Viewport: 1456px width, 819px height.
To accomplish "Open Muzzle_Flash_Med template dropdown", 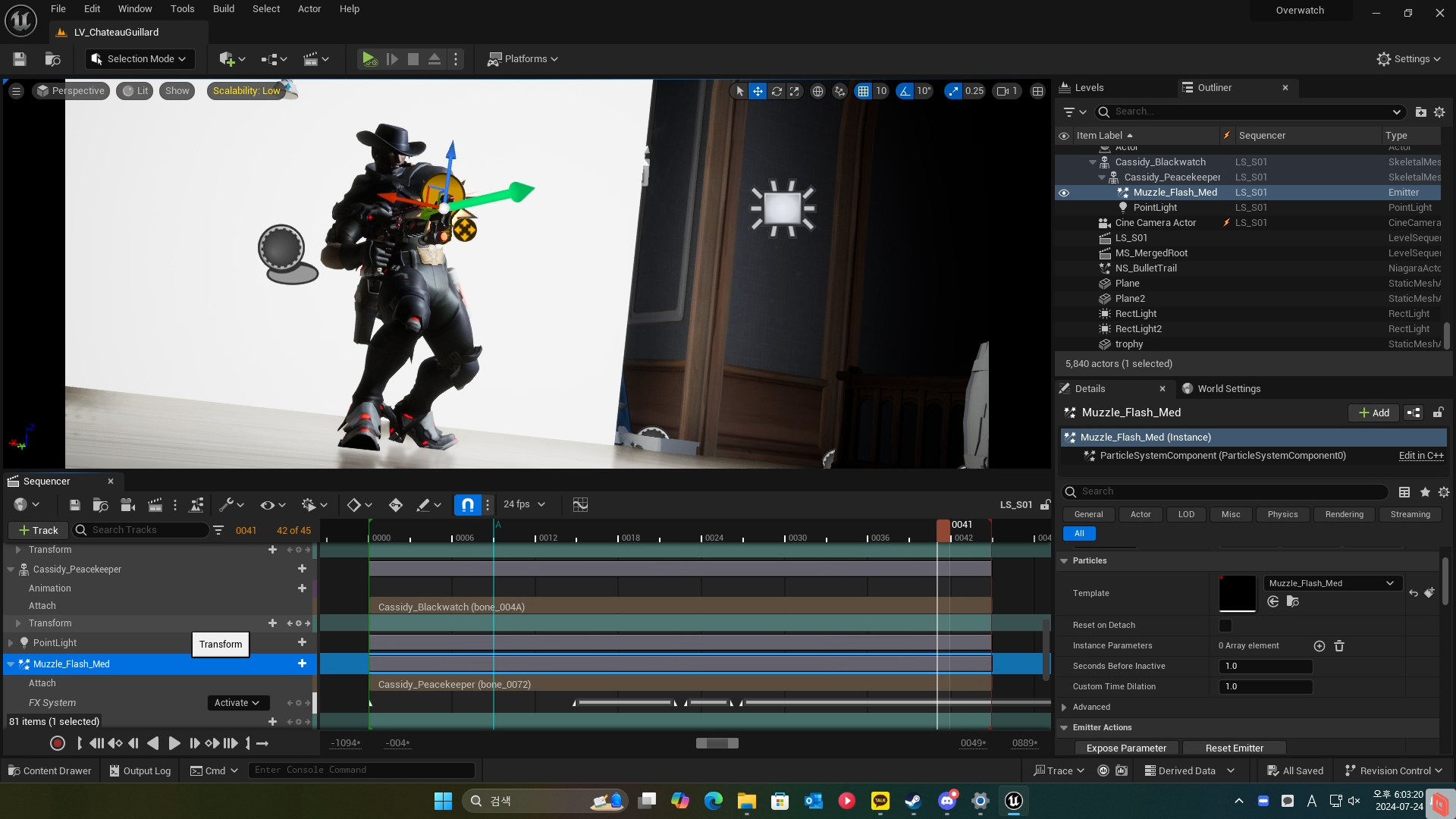I will [x=1332, y=583].
